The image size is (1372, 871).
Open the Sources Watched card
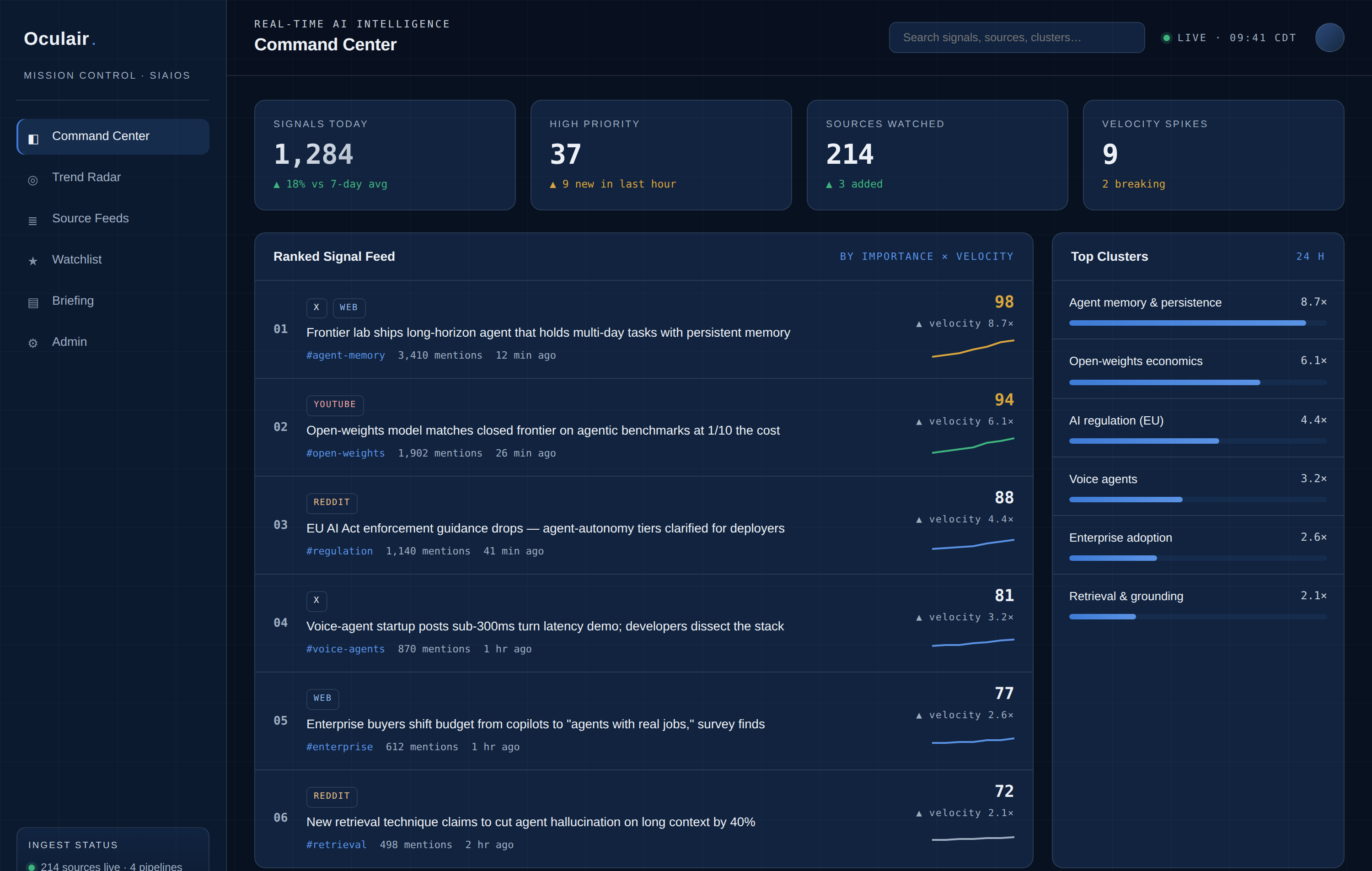(937, 155)
